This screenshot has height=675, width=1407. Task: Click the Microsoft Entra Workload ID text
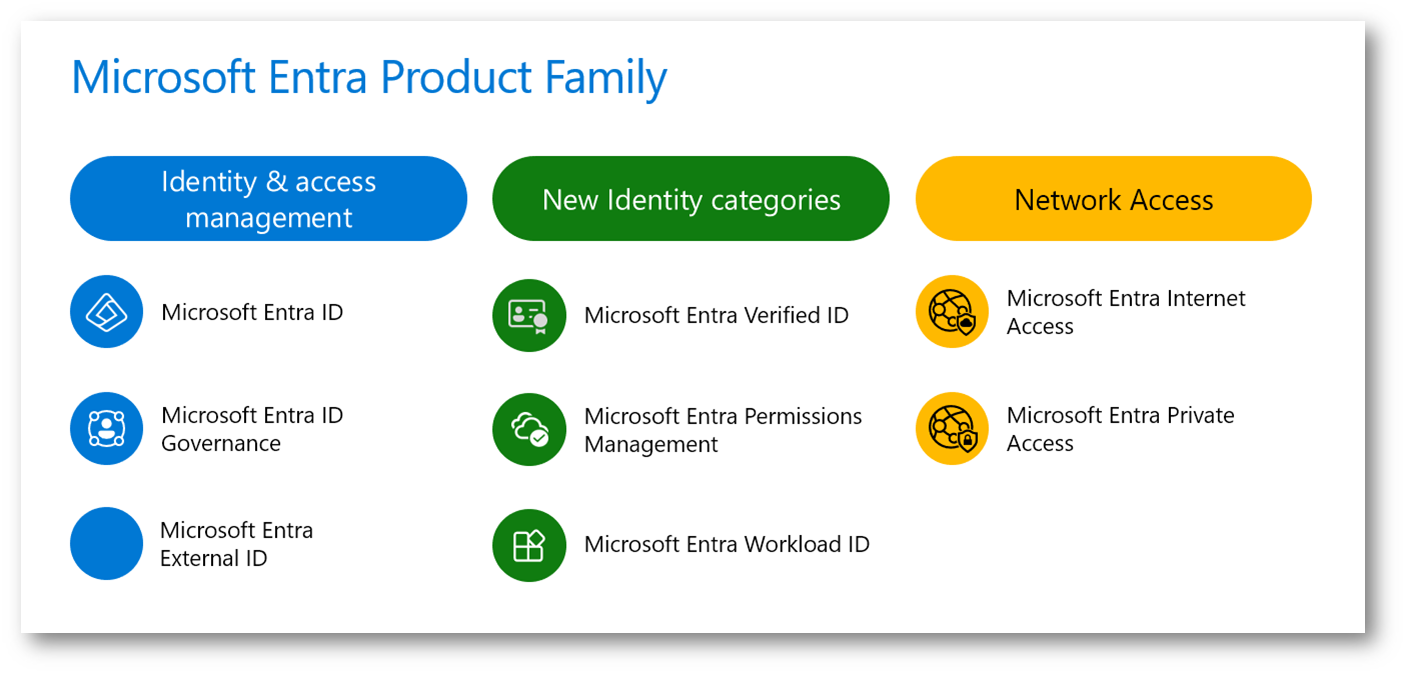click(x=727, y=544)
